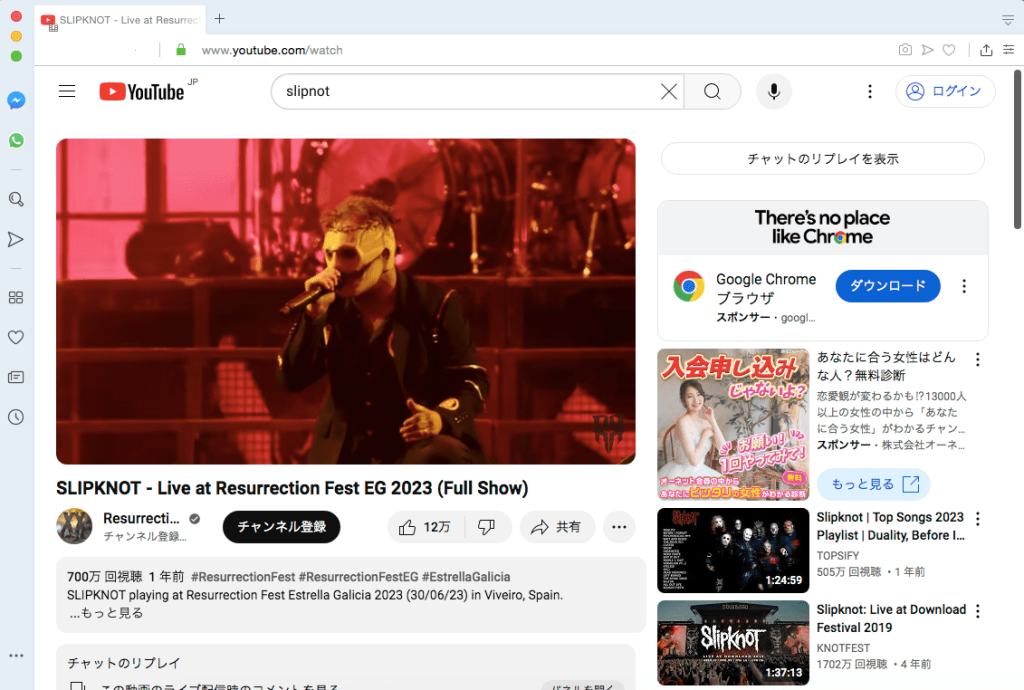1024x690 pixels.
Task: Like the video showing 12万
Action: tap(425, 527)
